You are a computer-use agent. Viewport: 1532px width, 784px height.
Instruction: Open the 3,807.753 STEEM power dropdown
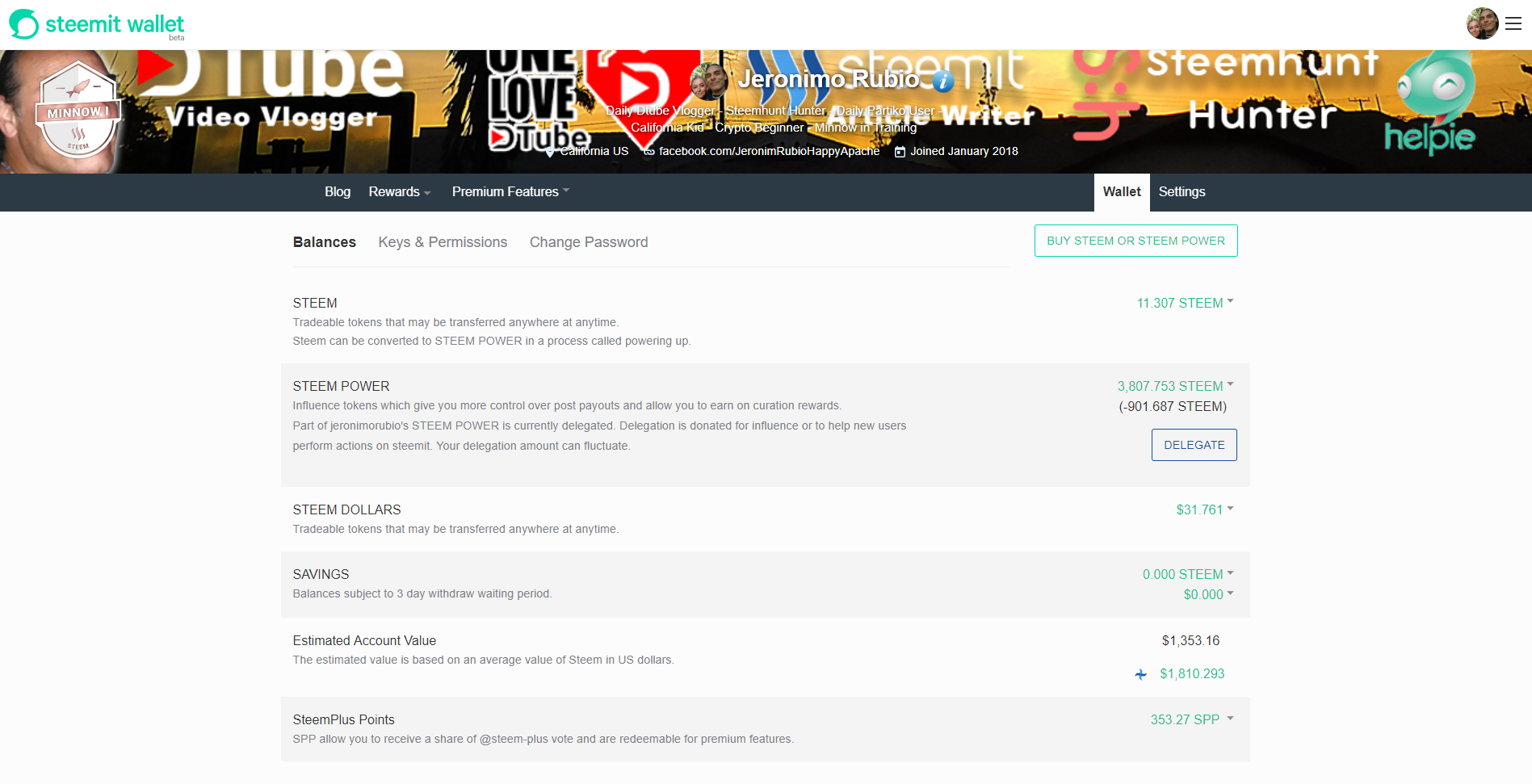1175,387
